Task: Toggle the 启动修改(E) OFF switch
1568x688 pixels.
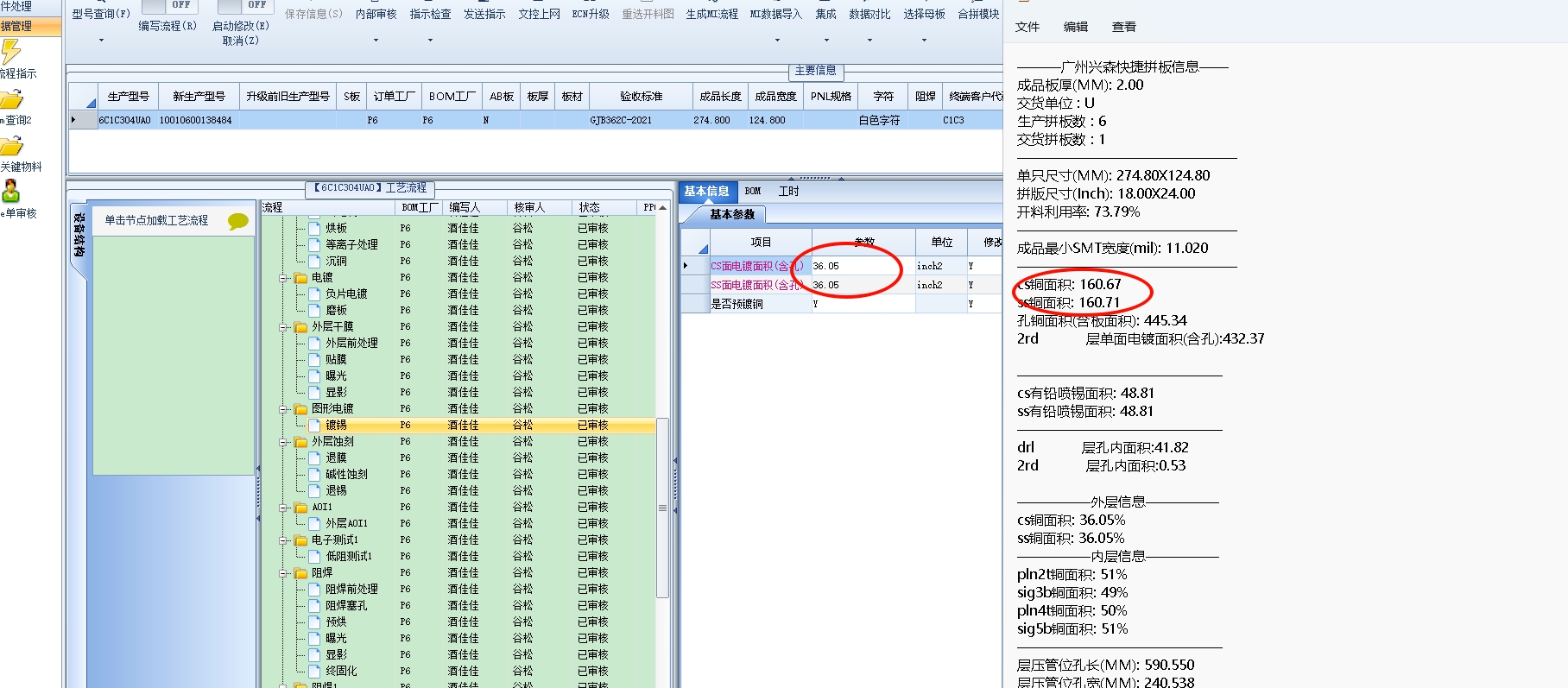Action: coord(244,6)
